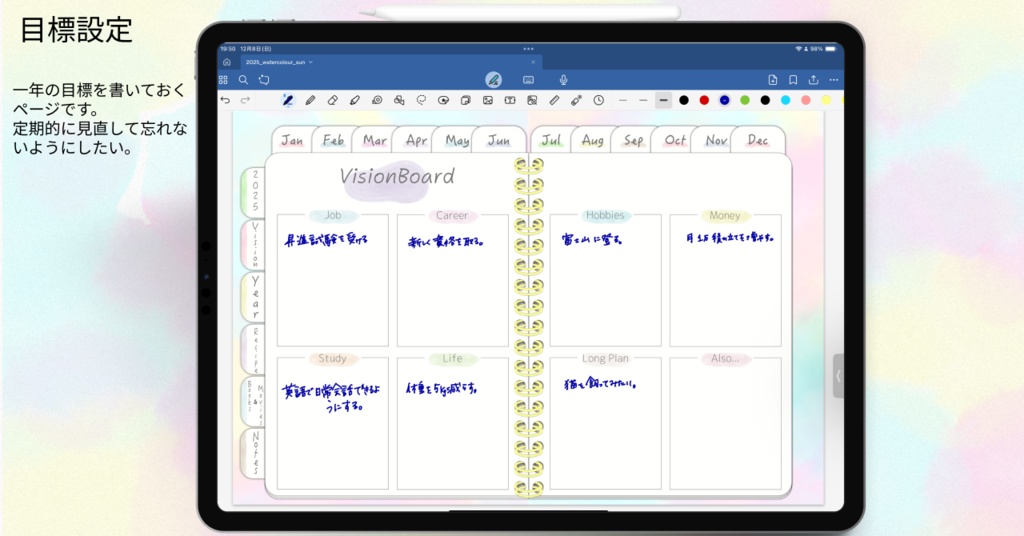The height and width of the screenshot is (536, 1024).
Task: Close the 2025_watercolour_sun document tab
Action: 533,62
